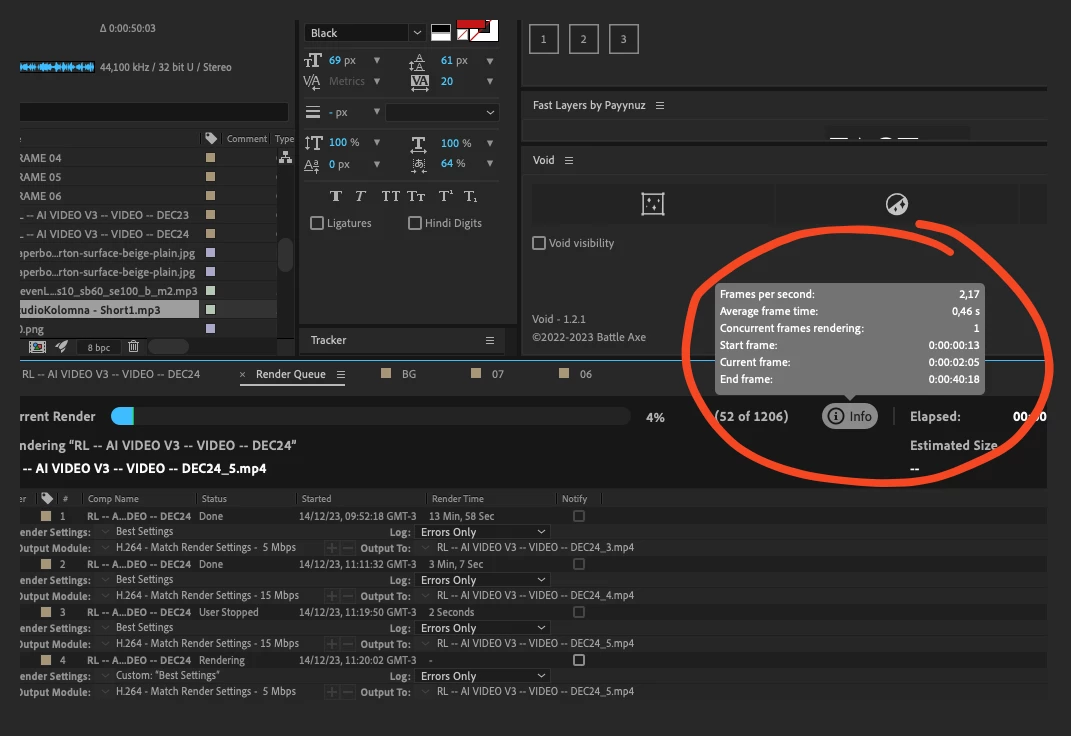The image size is (1071, 736).
Task: Open the Void panel menu
Action: [x=569, y=160]
